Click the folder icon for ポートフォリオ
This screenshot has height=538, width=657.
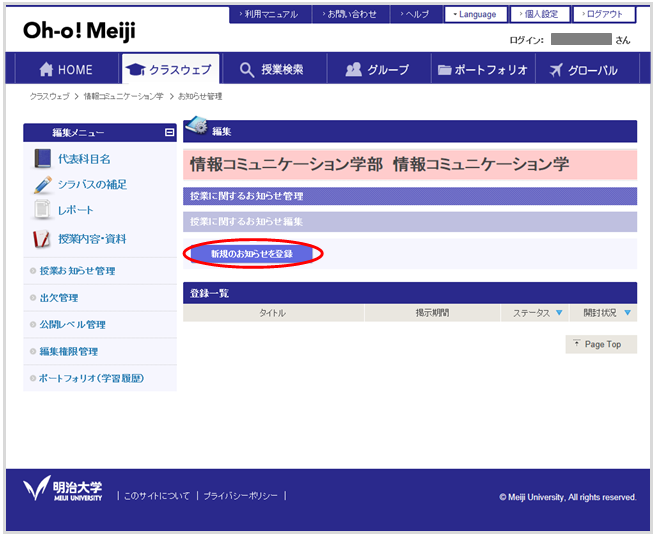point(444,70)
